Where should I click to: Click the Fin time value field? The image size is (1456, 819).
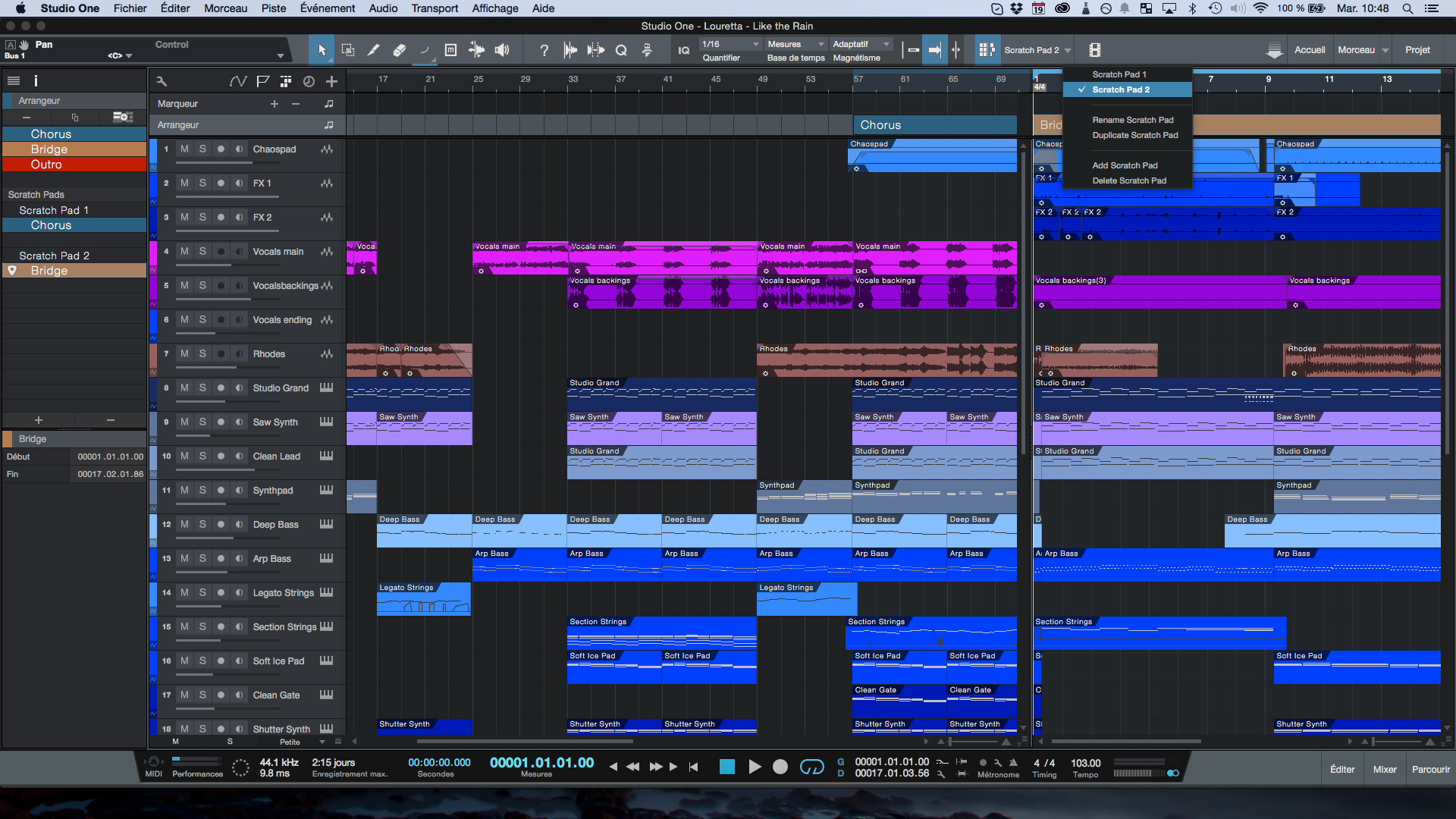(x=111, y=474)
